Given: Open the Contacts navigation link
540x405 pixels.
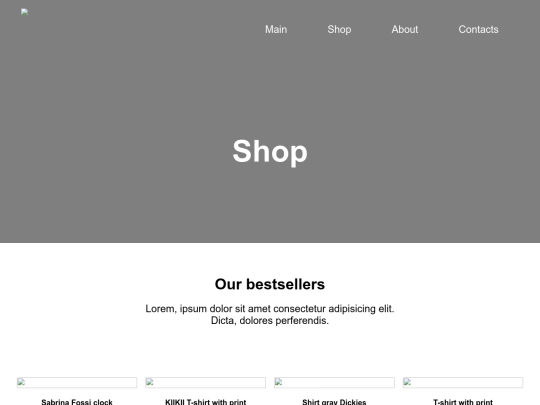Looking at the screenshot, I should click(478, 30).
